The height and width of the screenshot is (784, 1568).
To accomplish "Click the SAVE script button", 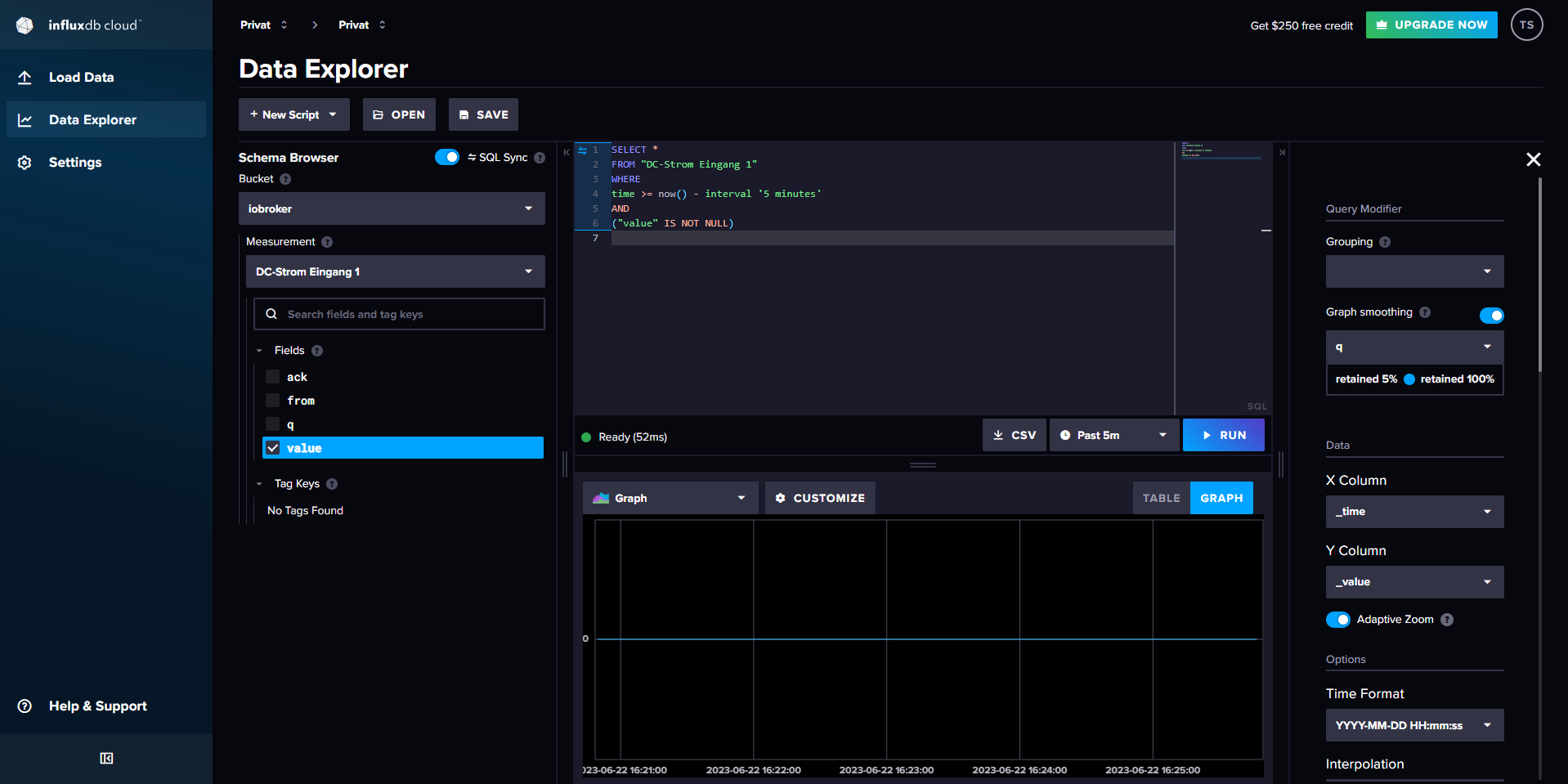I will pyautogui.click(x=483, y=114).
